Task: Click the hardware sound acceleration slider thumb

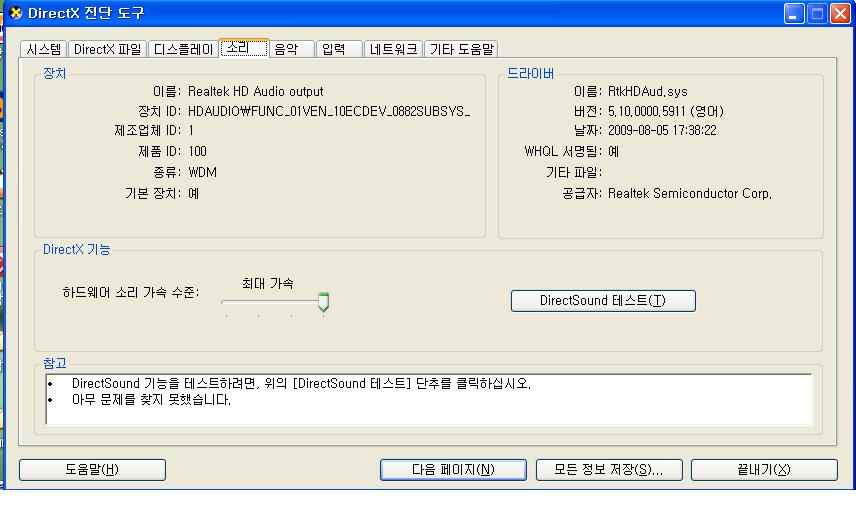Action: click(323, 302)
